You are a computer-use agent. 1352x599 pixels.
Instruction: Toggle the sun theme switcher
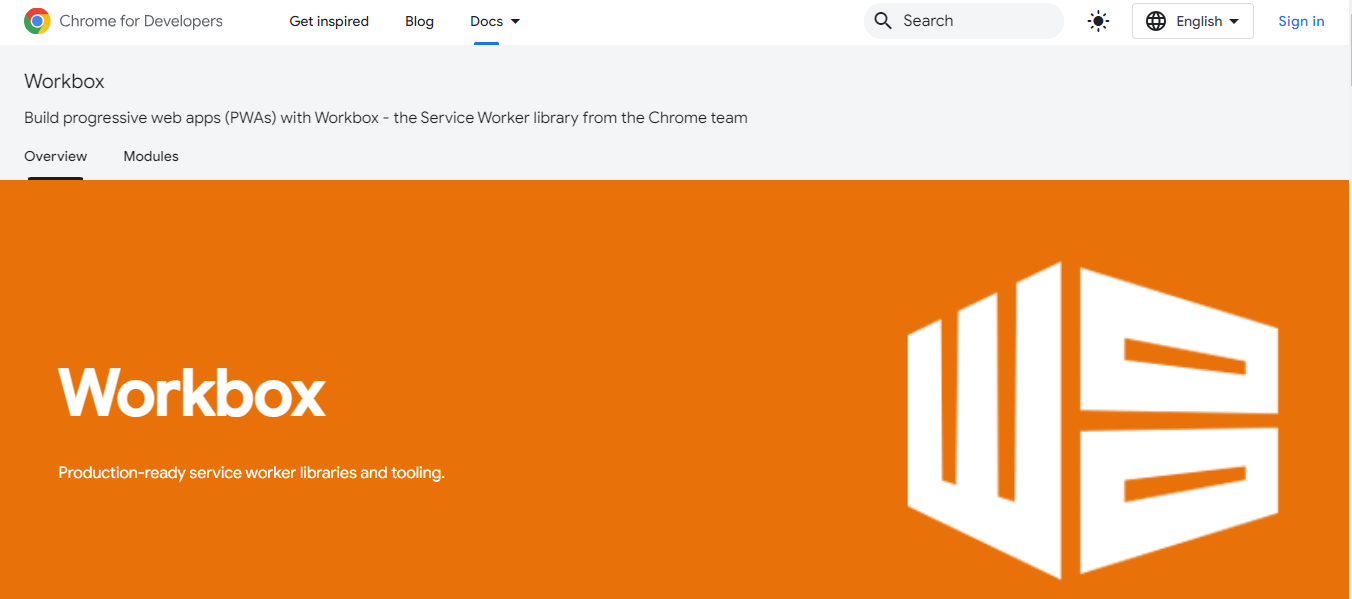click(1098, 21)
